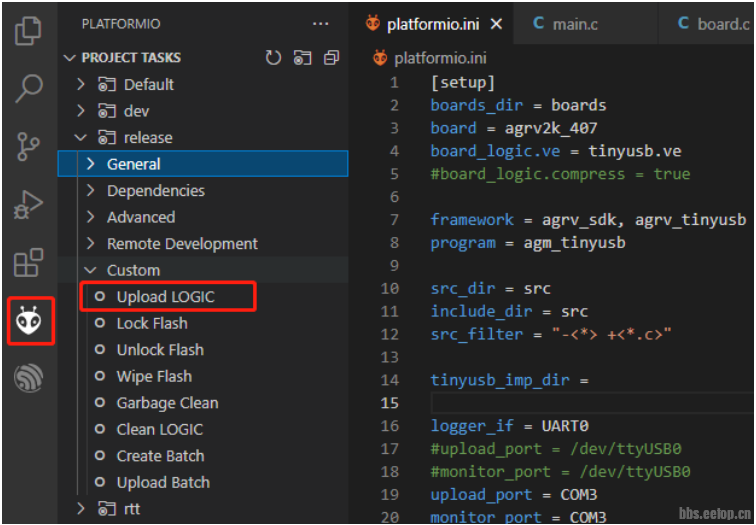Screen dimensions: 756x525
Task: Open the Search view in activity bar
Action: (29, 88)
